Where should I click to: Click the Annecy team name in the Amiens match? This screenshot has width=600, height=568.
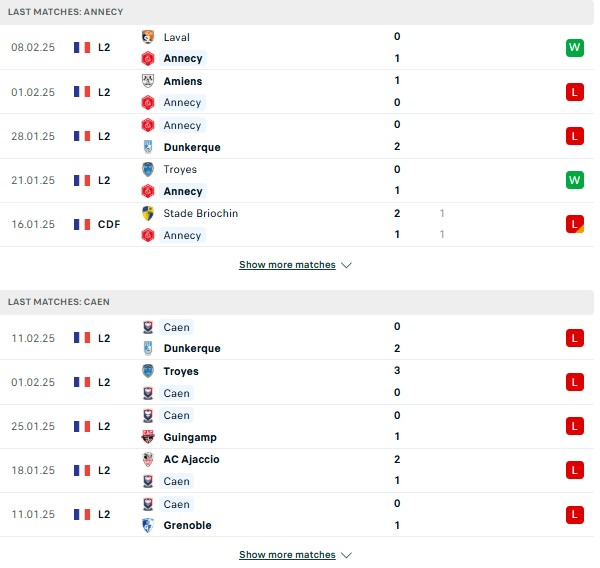click(x=183, y=103)
